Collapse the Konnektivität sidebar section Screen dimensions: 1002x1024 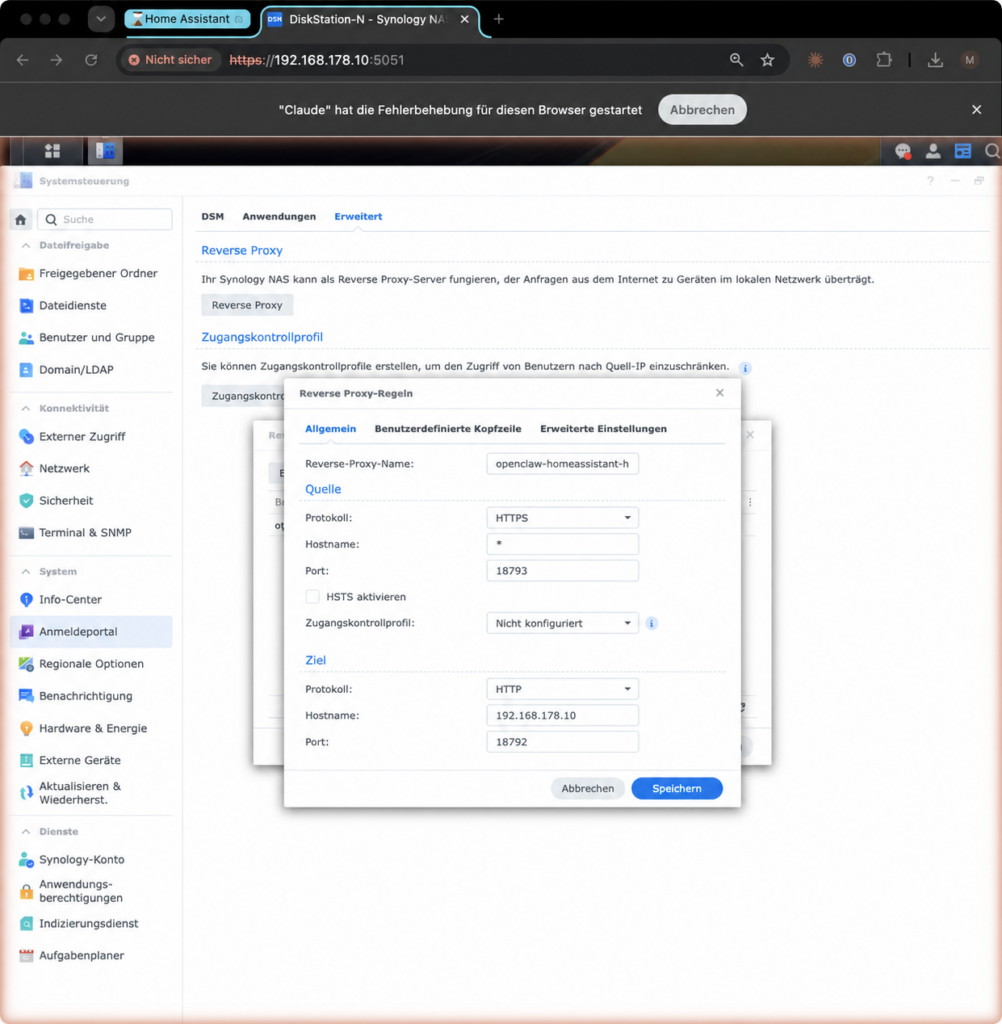pos(26,408)
